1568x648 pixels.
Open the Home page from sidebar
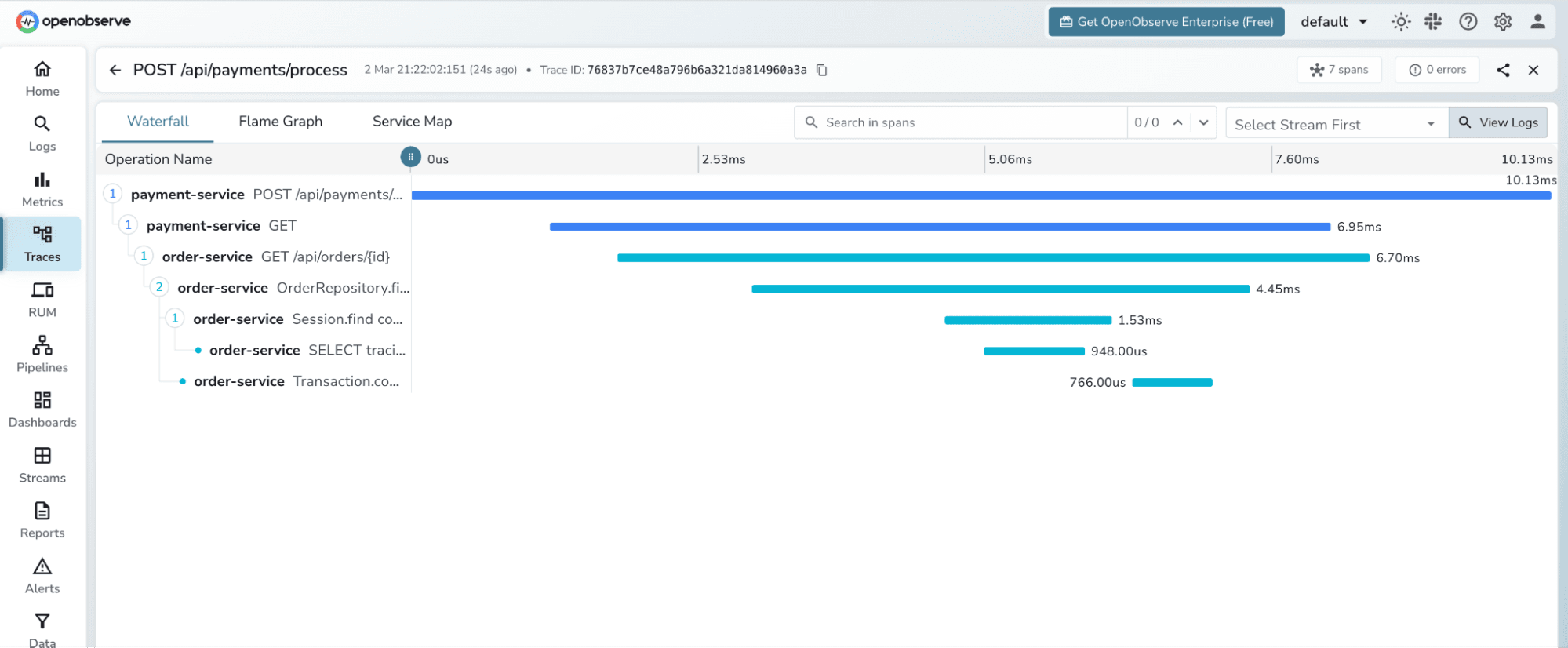point(42,79)
